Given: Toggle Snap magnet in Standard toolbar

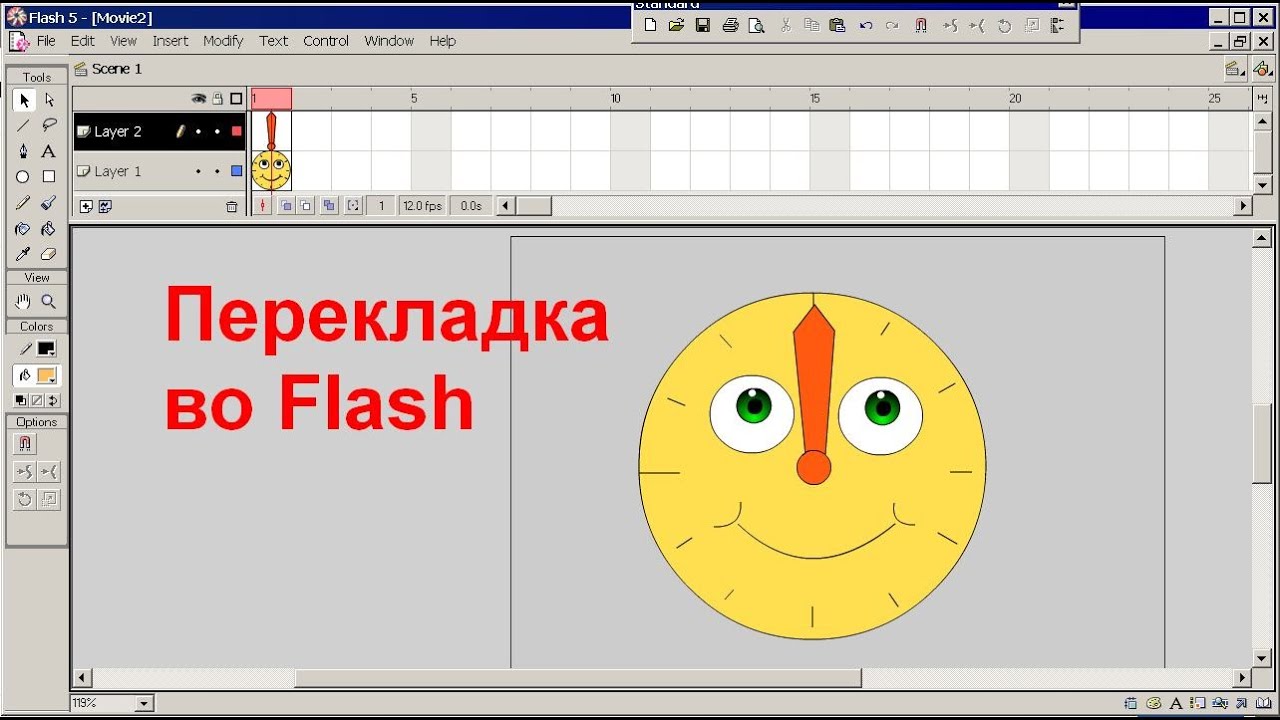Looking at the screenshot, I should point(921,26).
